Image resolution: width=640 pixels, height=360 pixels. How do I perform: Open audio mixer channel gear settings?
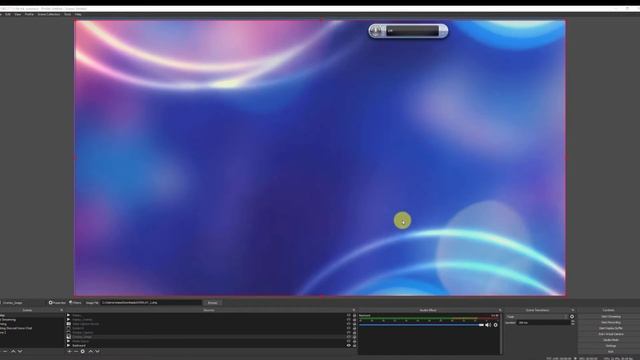(496, 325)
